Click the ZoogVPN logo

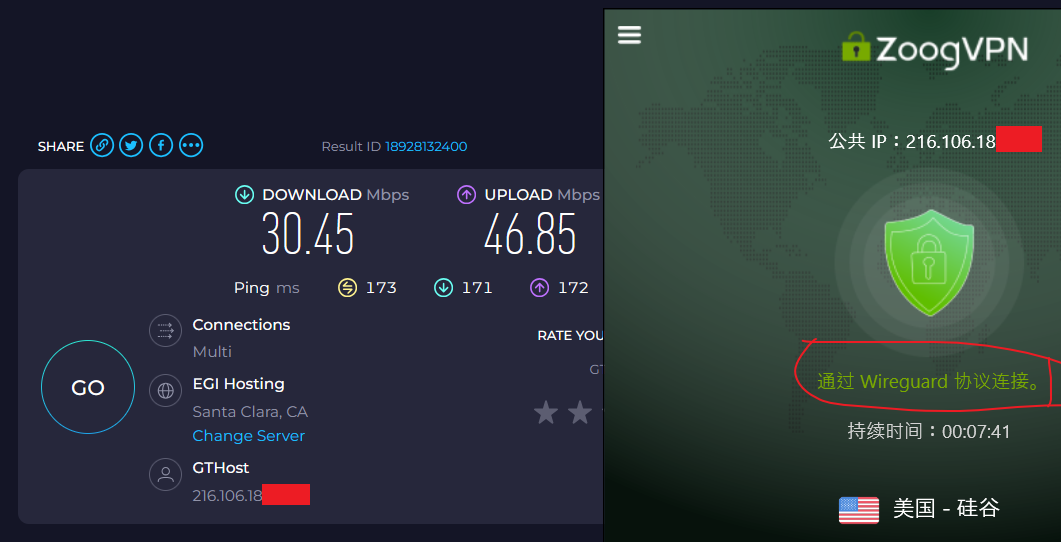(934, 49)
